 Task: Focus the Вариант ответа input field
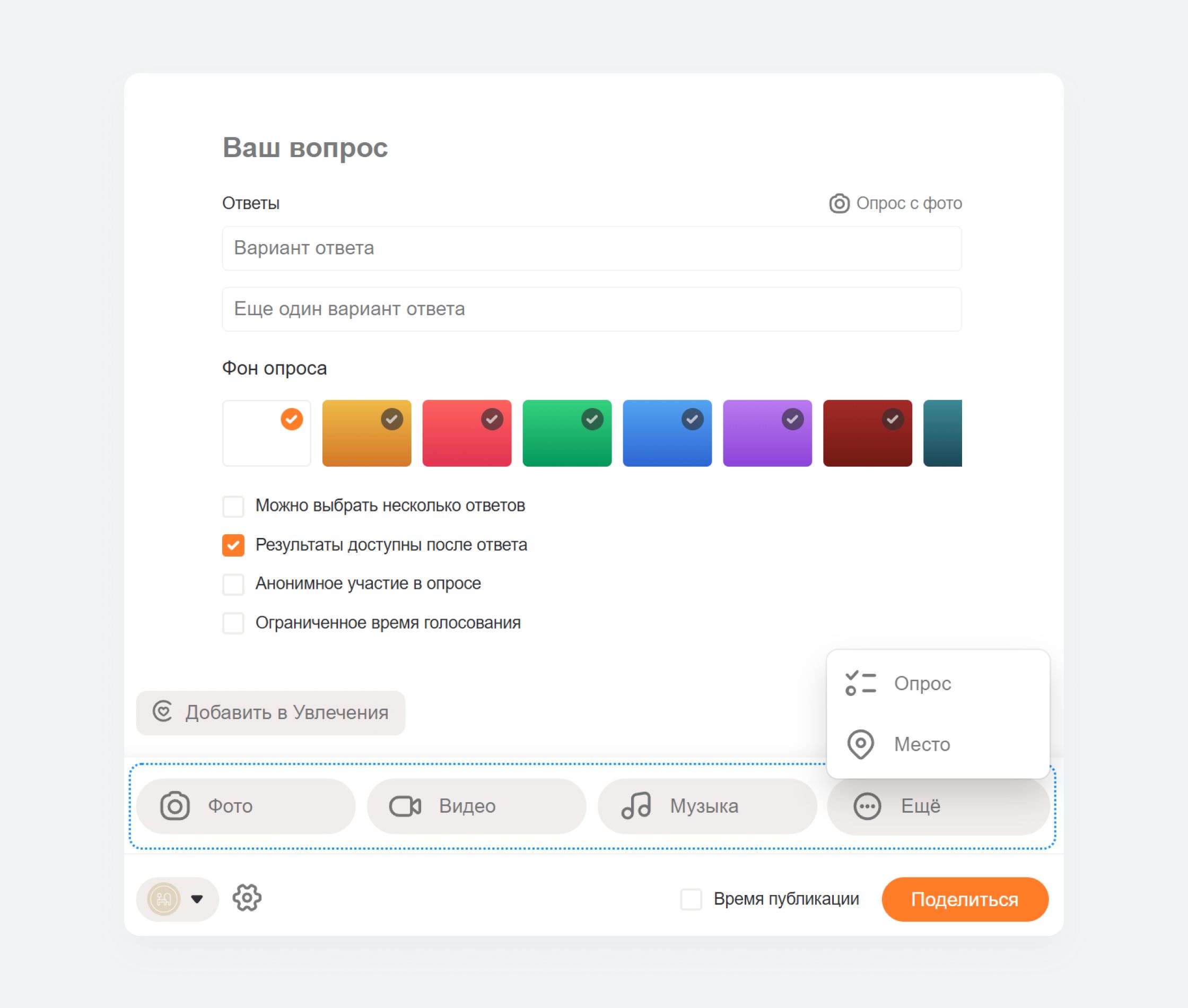pyautogui.click(x=591, y=248)
